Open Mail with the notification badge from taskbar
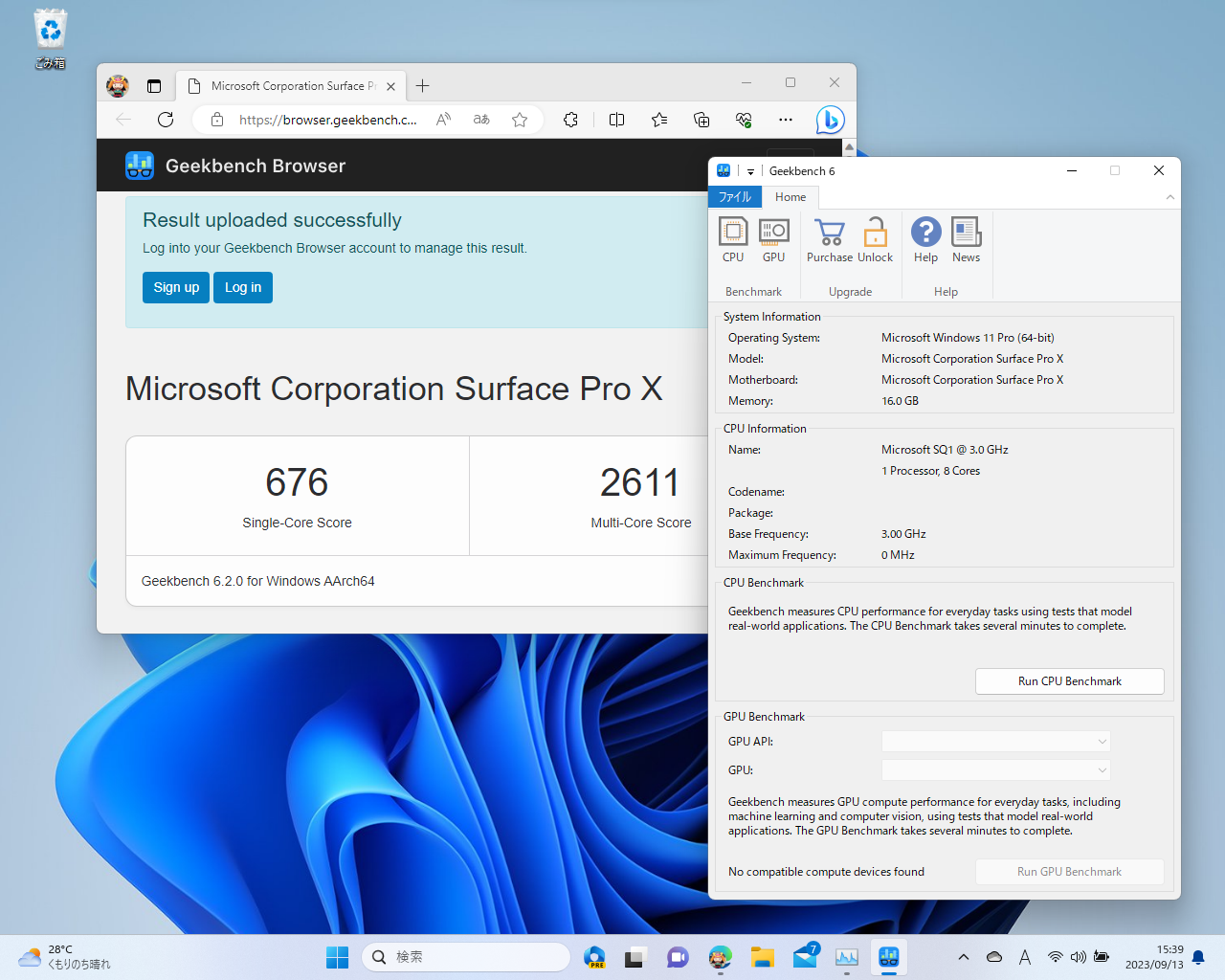Screen dimensions: 1225x980 804,956
